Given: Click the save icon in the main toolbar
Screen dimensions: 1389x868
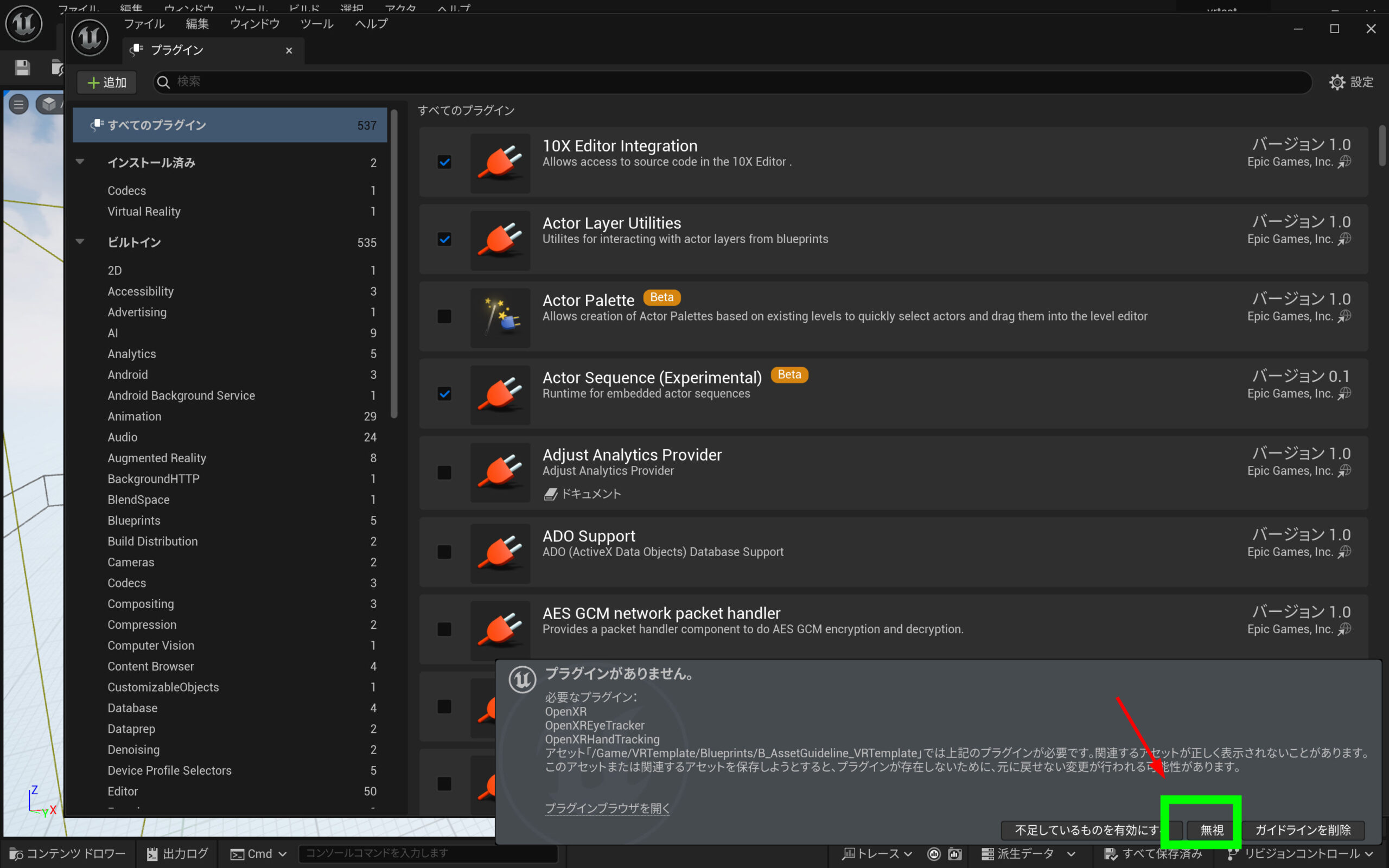Looking at the screenshot, I should click(22, 68).
